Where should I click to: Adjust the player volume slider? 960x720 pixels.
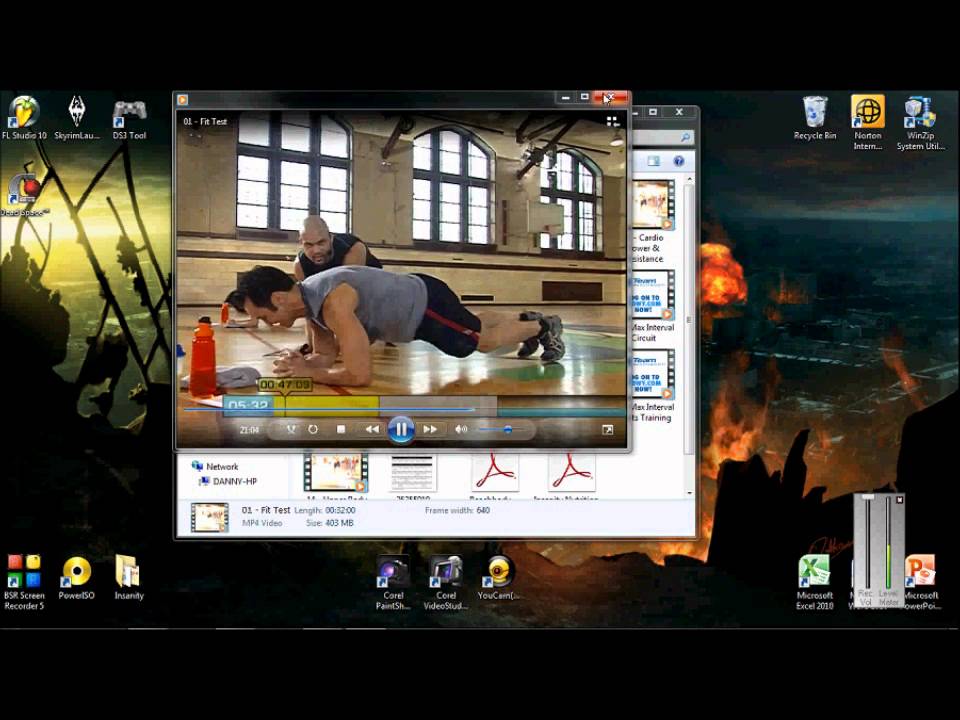click(506, 429)
